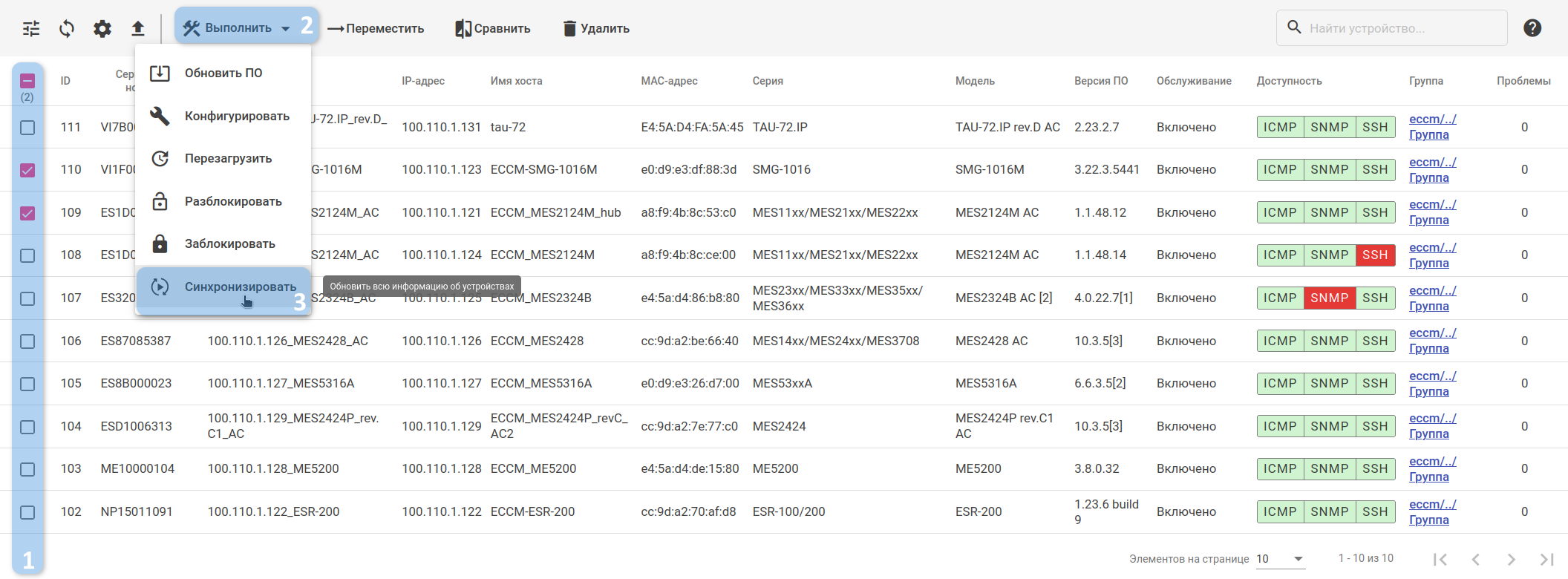Go to the next page arrow
The width and height of the screenshot is (1568, 579).
(x=1511, y=559)
